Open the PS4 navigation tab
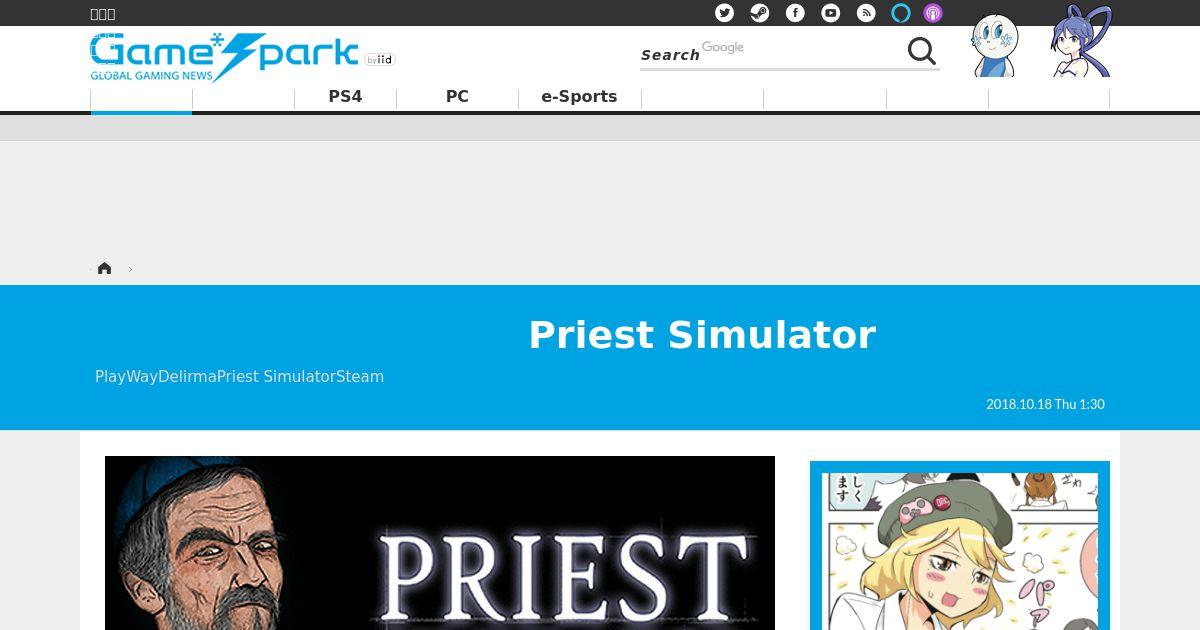Image resolution: width=1200 pixels, height=630 pixels. pos(345,97)
